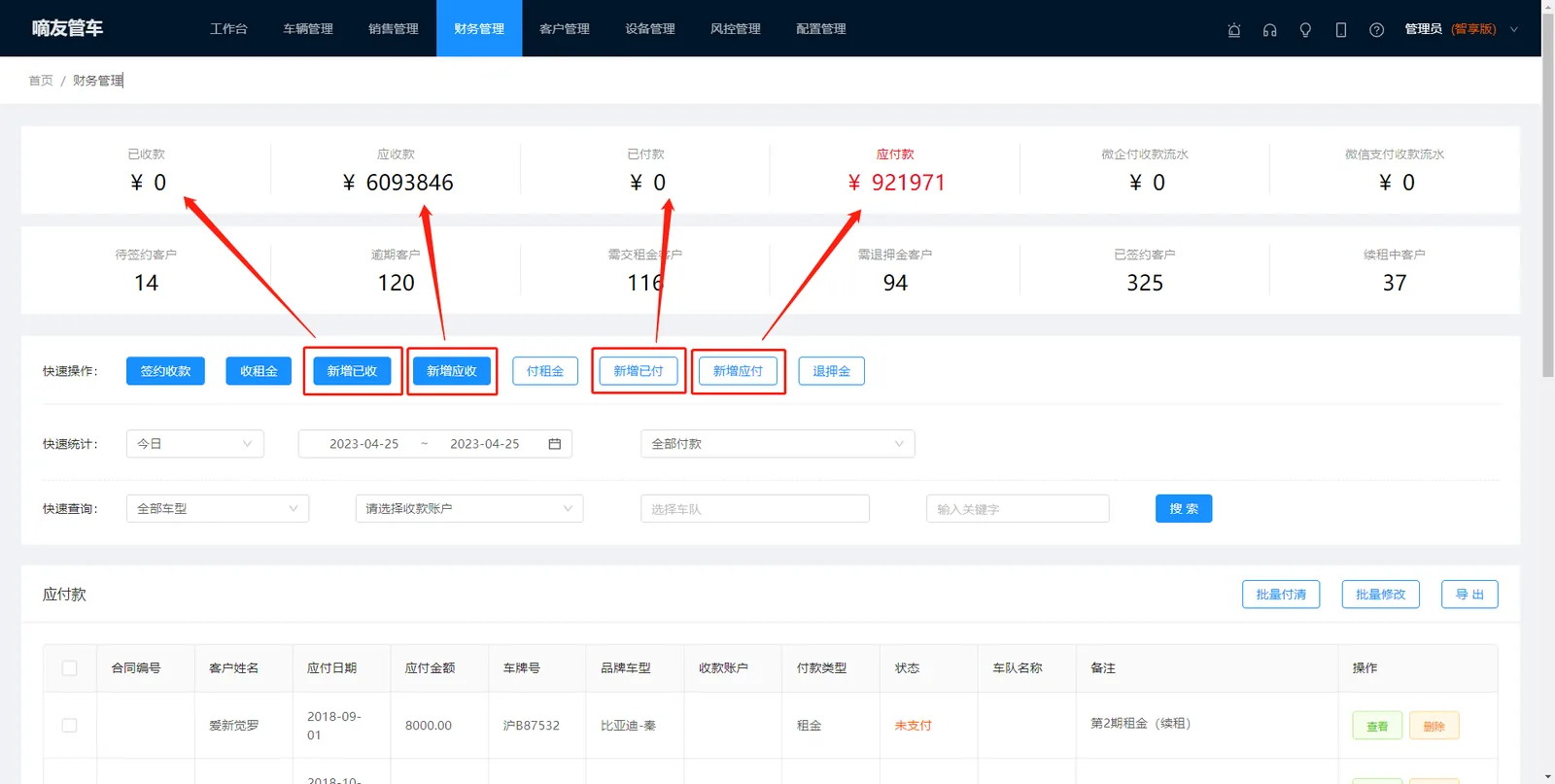Click the mobile phone icon
1555x784 pixels.
pyautogui.click(x=1341, y=30)
